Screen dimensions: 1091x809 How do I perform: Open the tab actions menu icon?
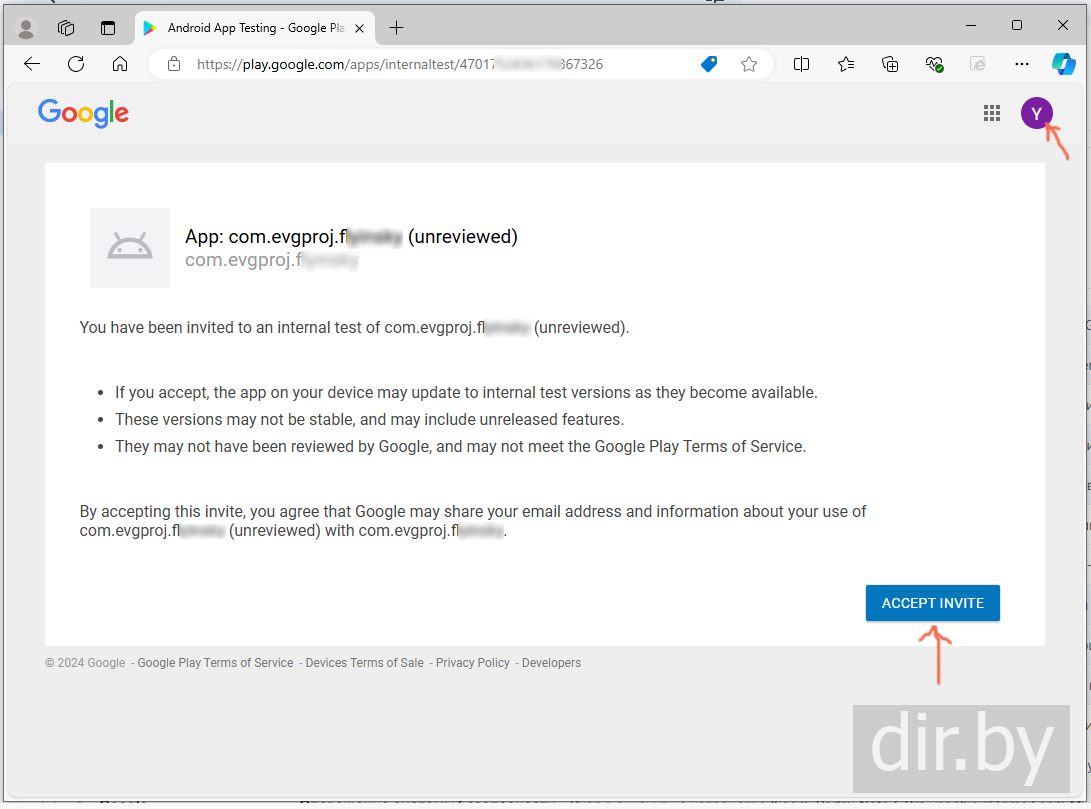[x=108, y=28]
